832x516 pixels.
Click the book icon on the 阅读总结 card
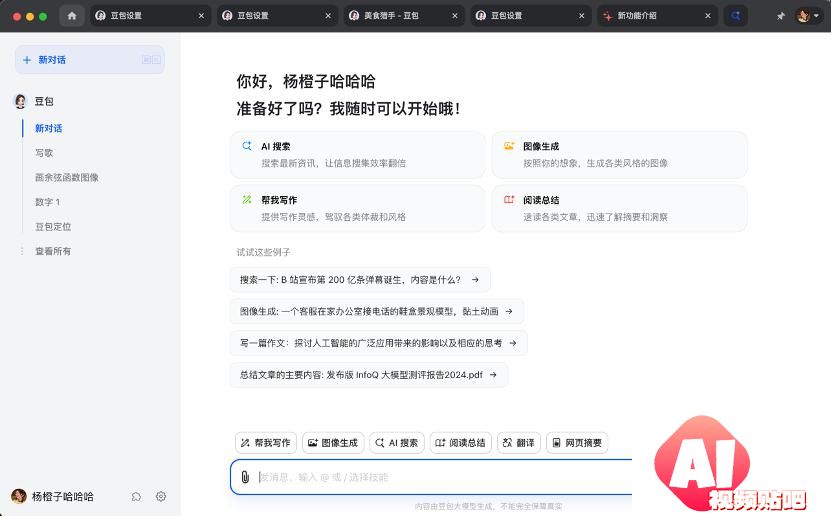[x=509, y=200]
